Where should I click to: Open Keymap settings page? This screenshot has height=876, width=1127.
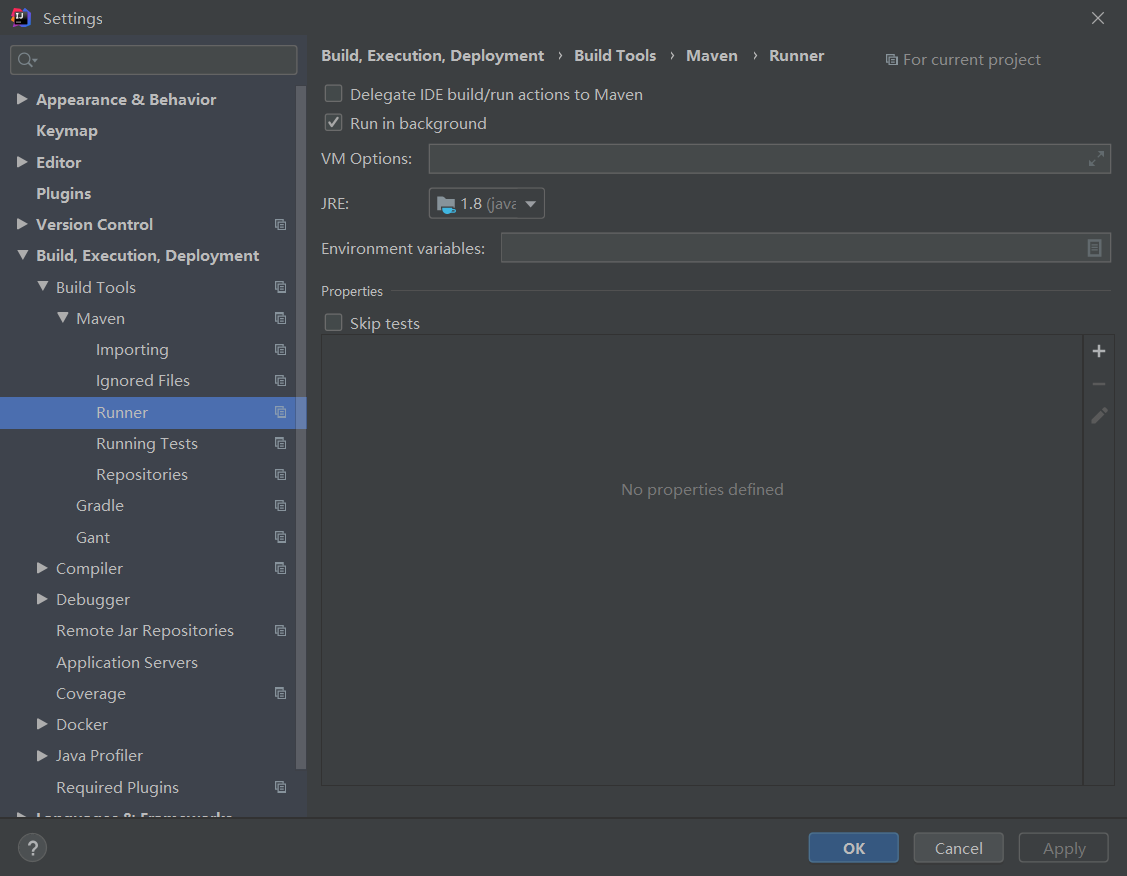tap(67, 131)
